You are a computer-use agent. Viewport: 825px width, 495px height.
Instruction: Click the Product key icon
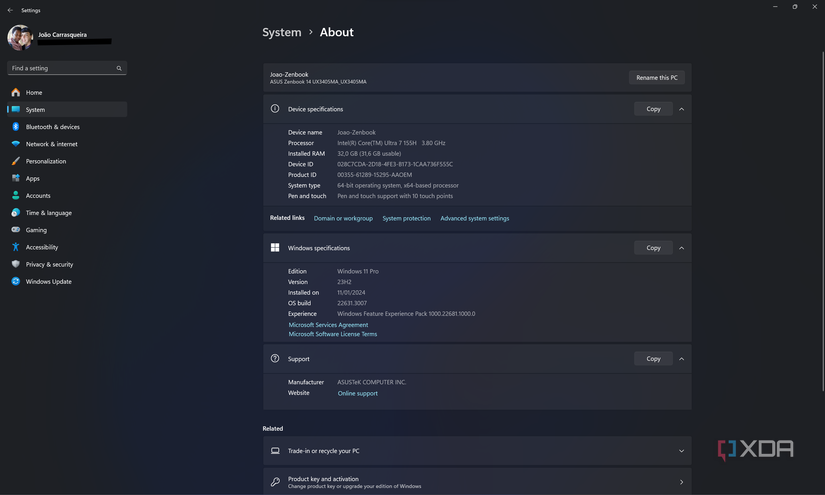point(275,482)
